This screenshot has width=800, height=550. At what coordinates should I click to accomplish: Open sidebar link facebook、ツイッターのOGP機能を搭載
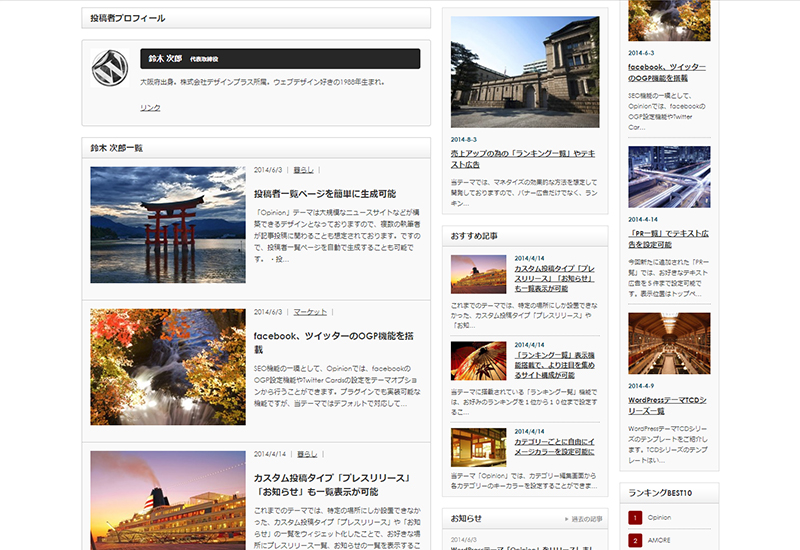point(667,72)
